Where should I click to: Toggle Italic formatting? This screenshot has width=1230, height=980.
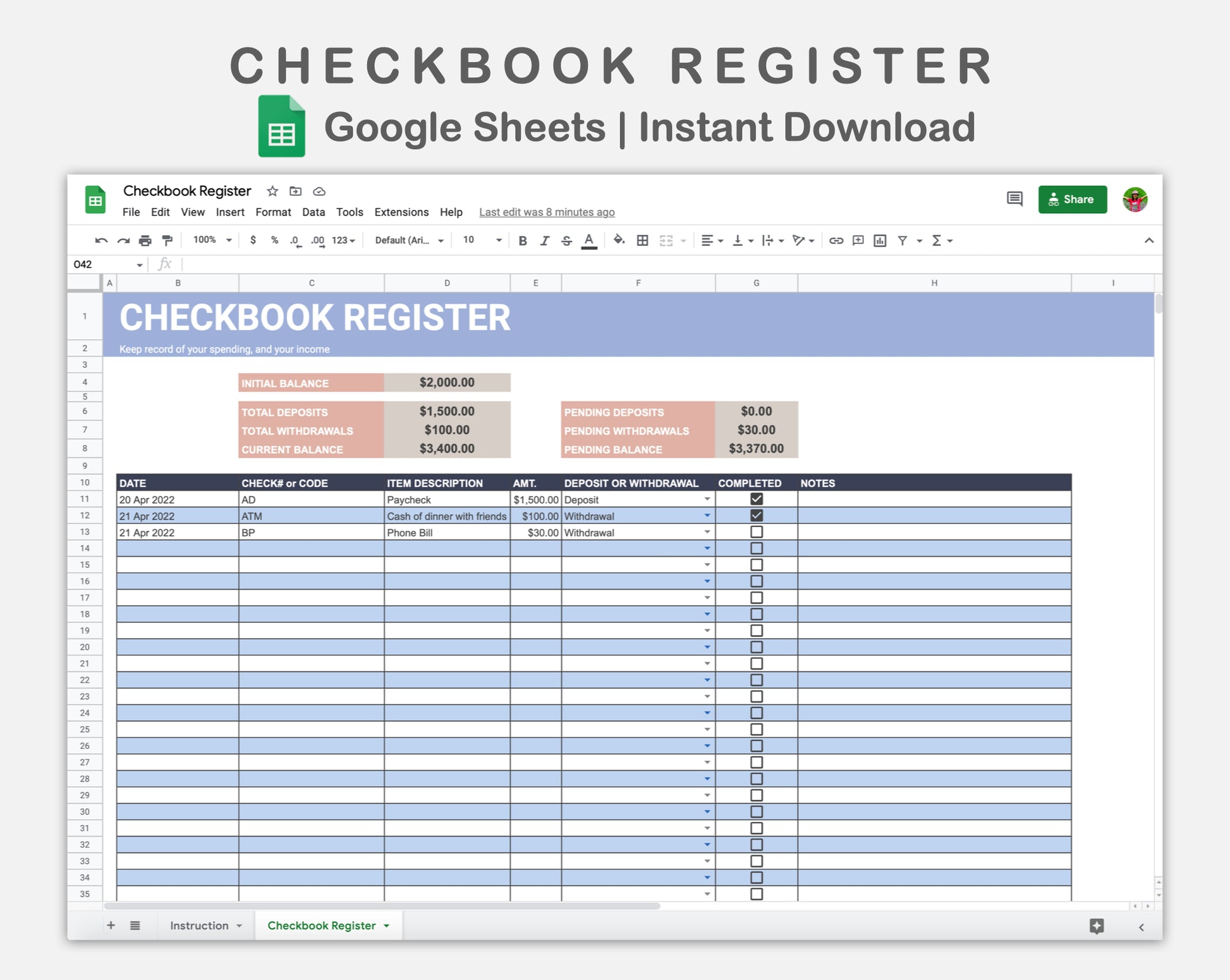click(544, 241)
